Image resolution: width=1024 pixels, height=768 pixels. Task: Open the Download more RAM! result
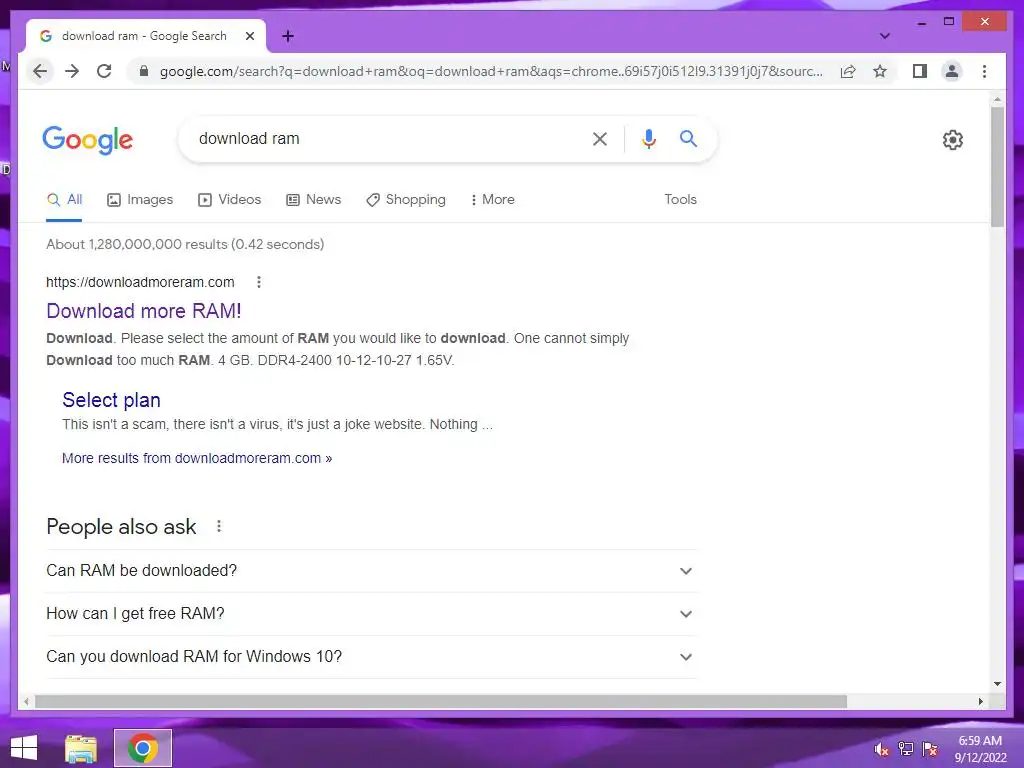[144, 311]
